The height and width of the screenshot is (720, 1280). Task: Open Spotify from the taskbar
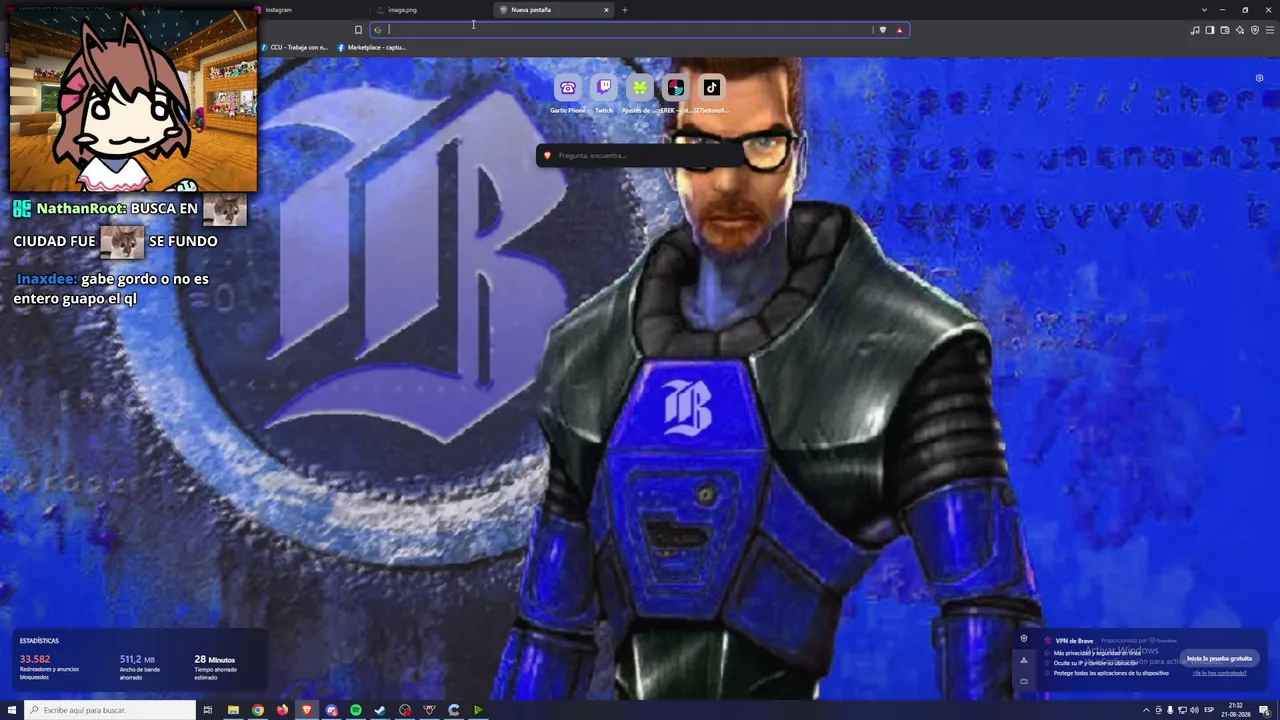(356, 710)
